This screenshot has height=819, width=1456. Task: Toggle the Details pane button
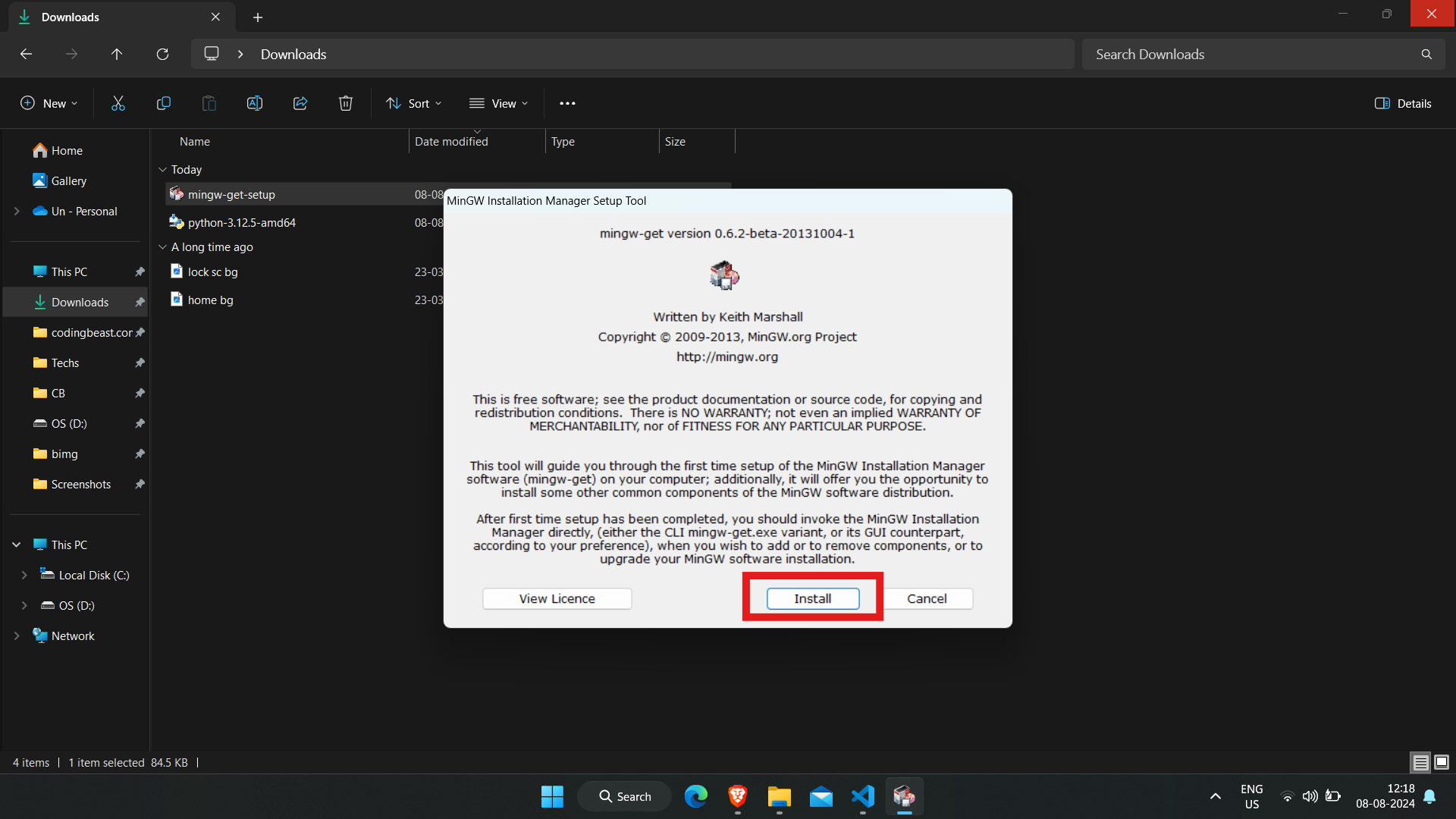coord(1403,103)
